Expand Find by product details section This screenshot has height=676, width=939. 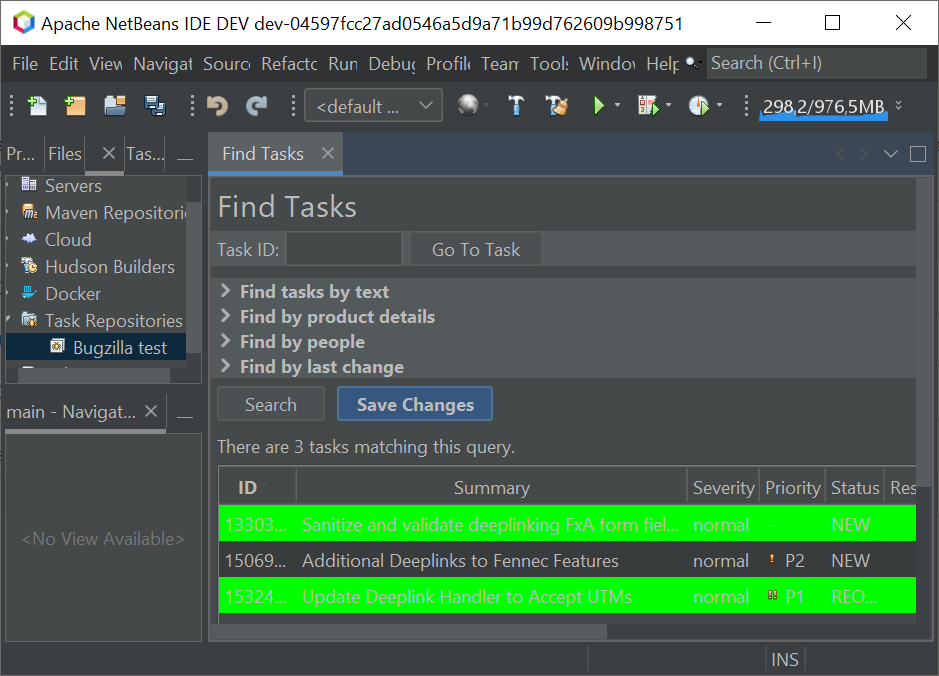[225, 316]
